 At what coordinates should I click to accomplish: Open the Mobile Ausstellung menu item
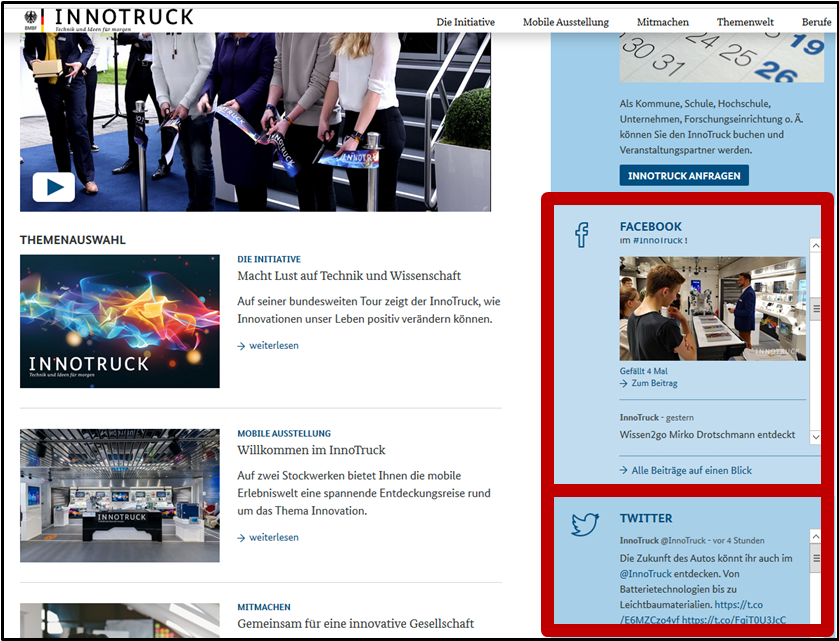[566, 21]
